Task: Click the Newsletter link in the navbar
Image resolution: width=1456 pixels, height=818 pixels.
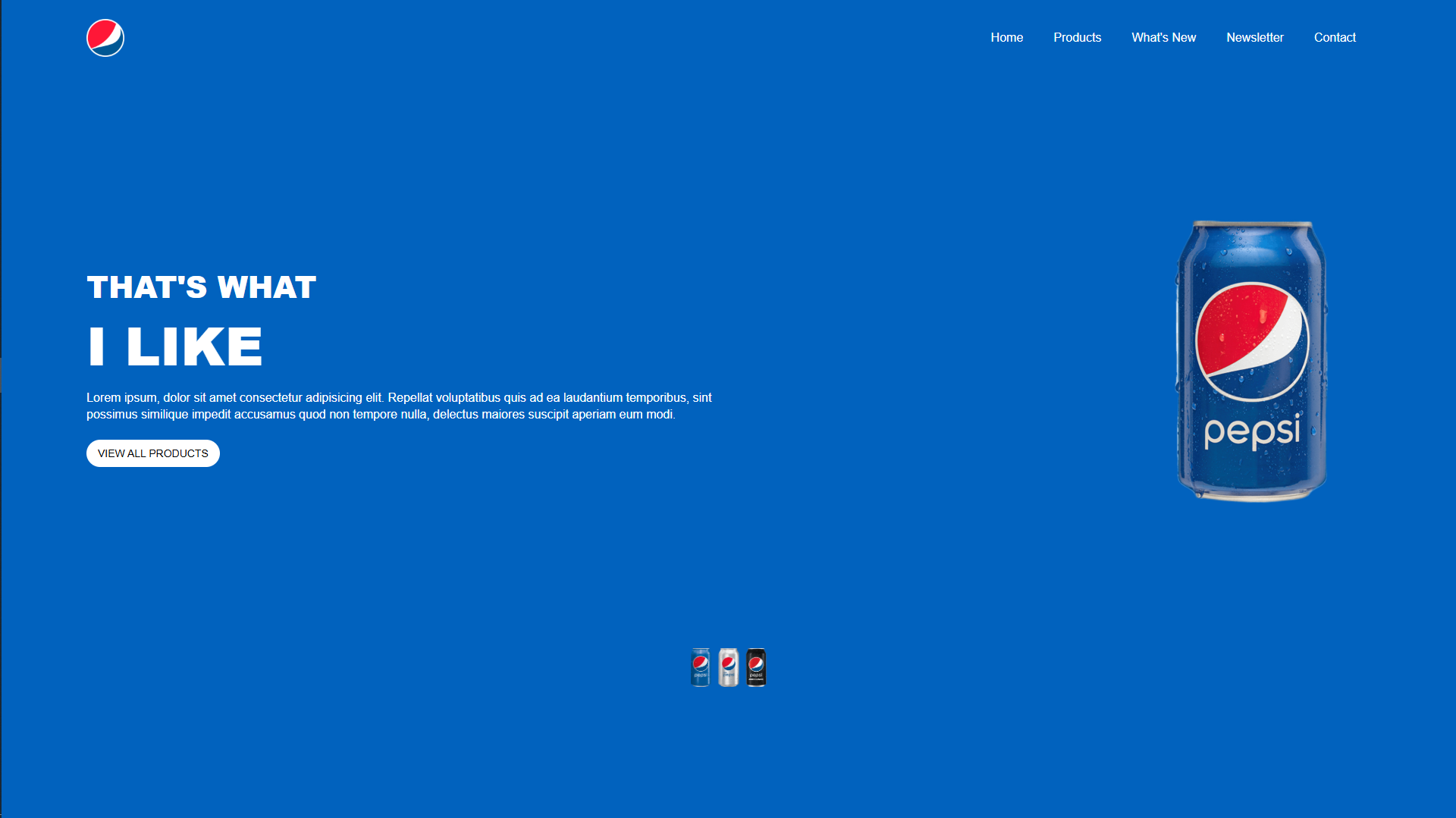Action: pyautogui.click(x=1255, y=37)
